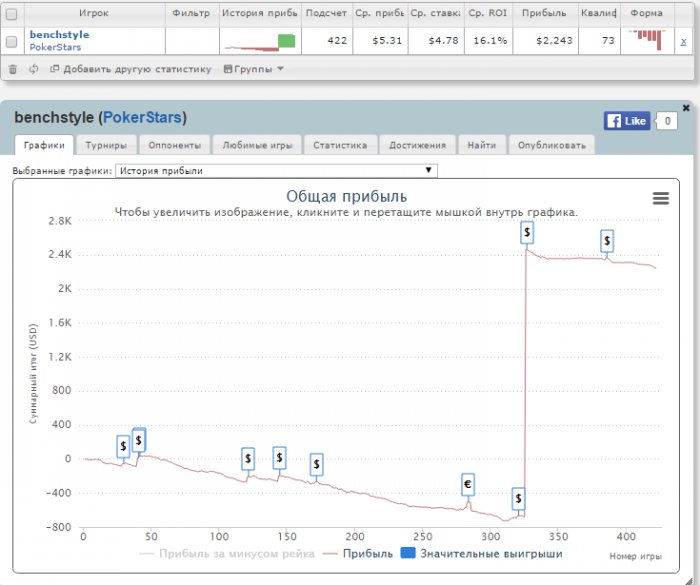Image resolution: width=700 pixels, height=585 pixels.
Task: Click the € significant win marker
Action: 467,484
